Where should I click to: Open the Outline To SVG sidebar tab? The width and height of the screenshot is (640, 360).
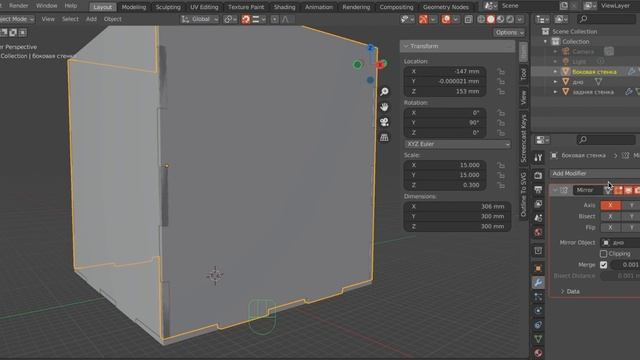pos(524,194)
